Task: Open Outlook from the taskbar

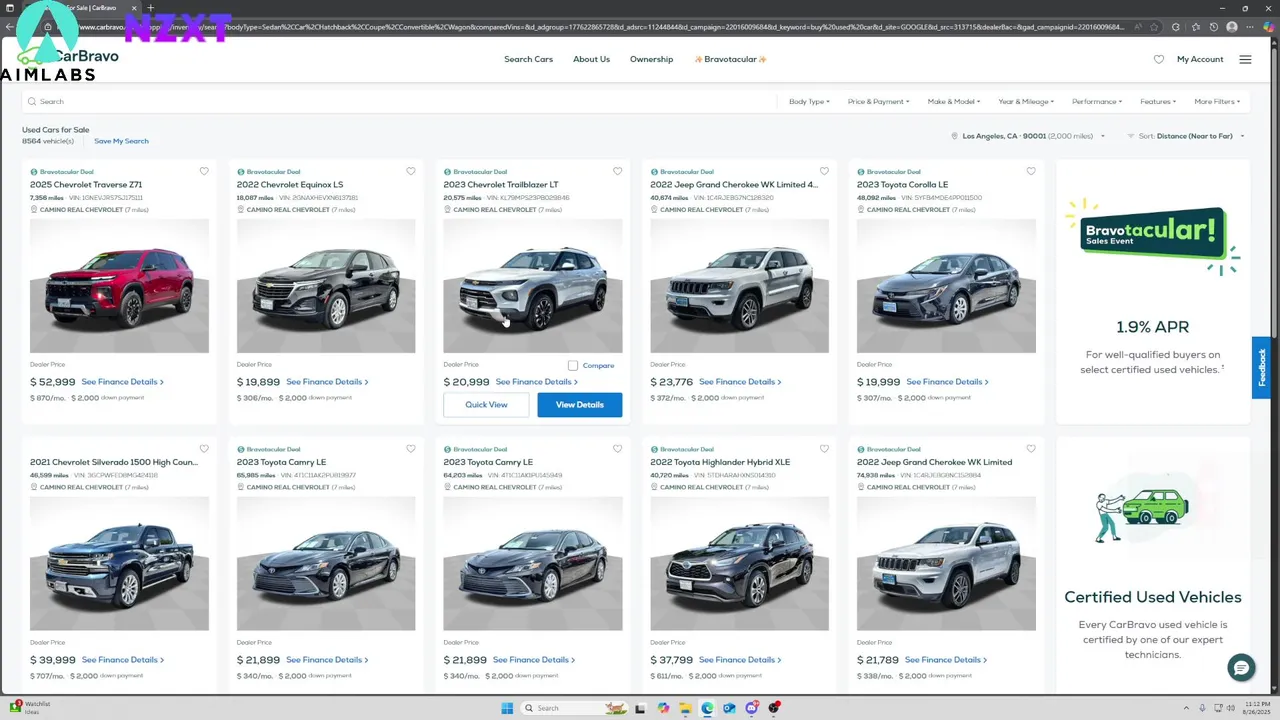Action: pos(729,708)
